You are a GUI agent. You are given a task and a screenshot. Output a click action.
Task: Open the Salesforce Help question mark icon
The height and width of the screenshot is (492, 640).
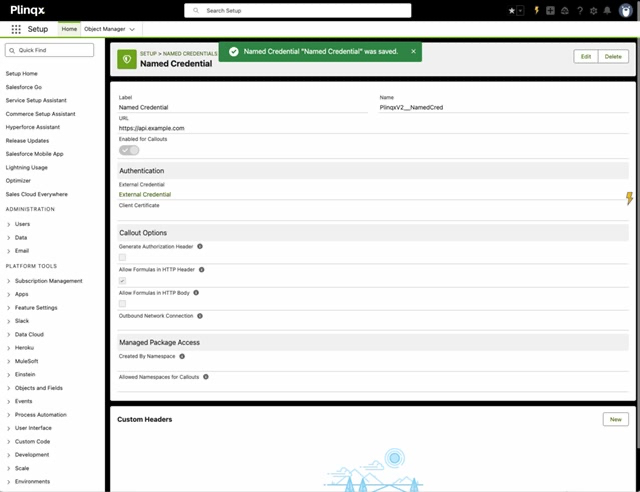pos(580,11)
